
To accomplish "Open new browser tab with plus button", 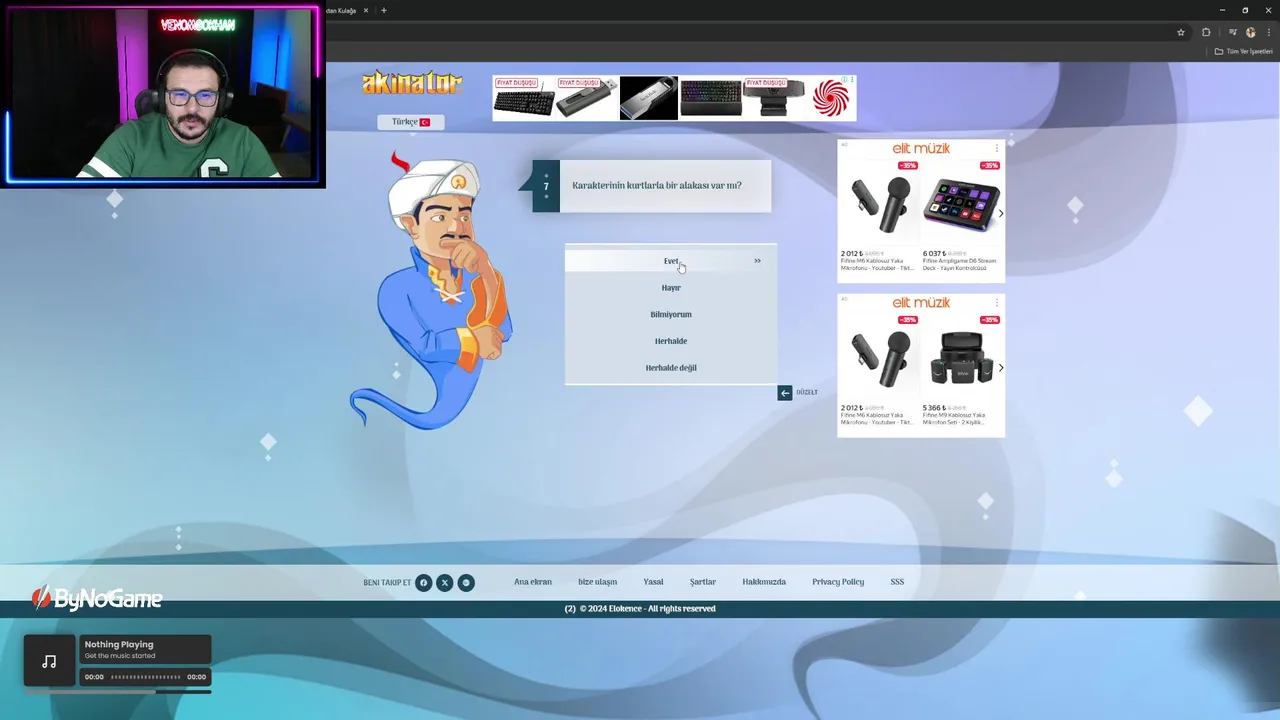I will point(384,10).
